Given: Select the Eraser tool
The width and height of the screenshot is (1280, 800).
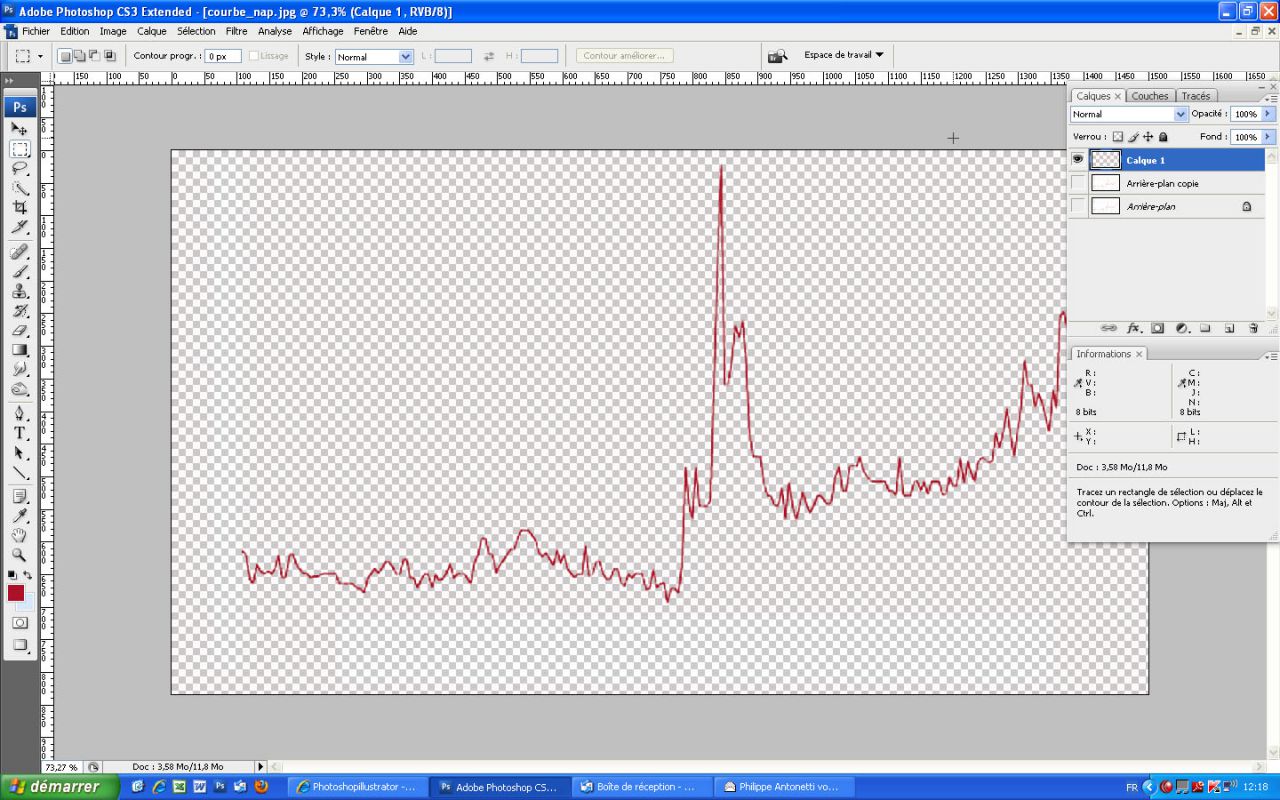Looking at the screenshot, I should pyautogui.click(x=20, y=330).
